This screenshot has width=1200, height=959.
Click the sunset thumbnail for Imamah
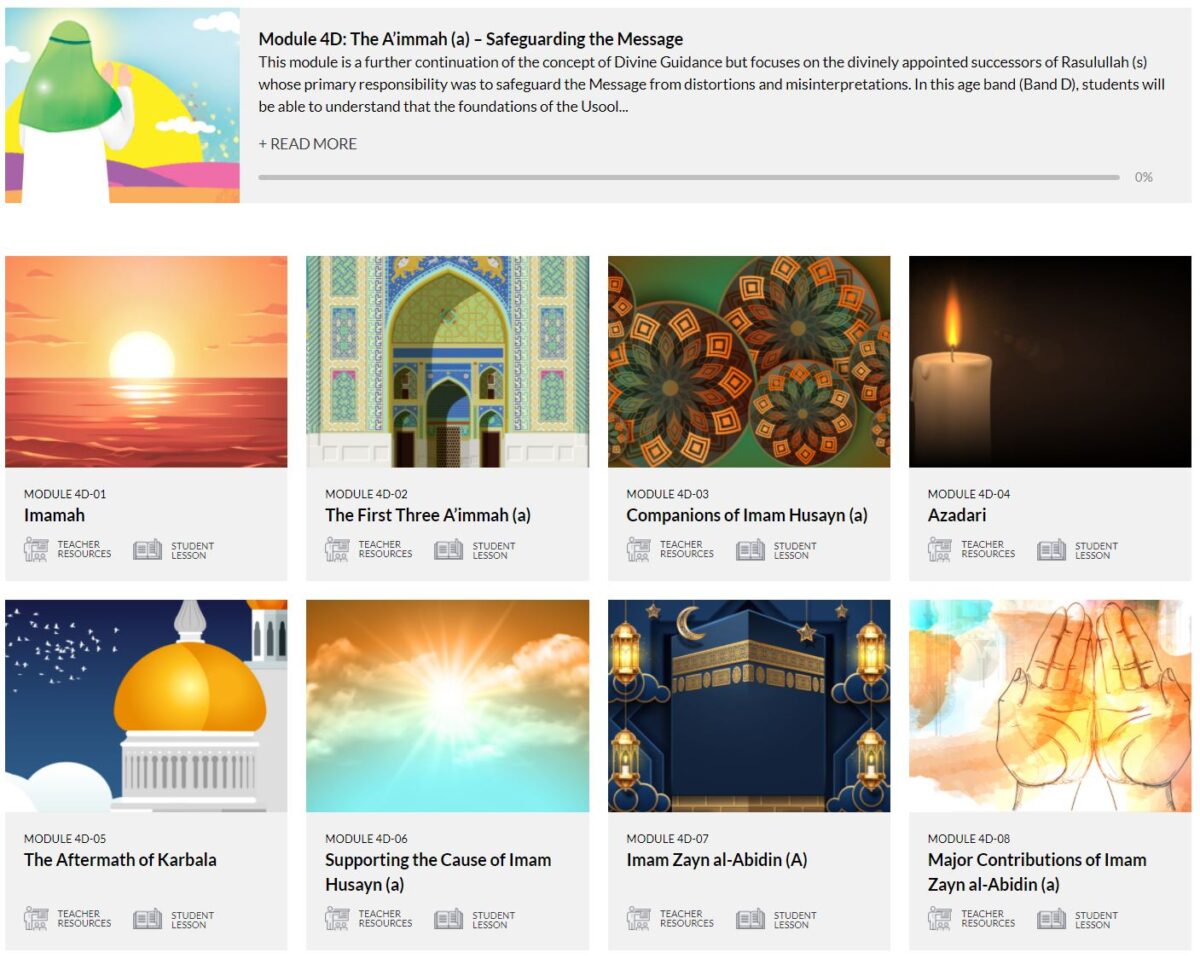point(146,362)
